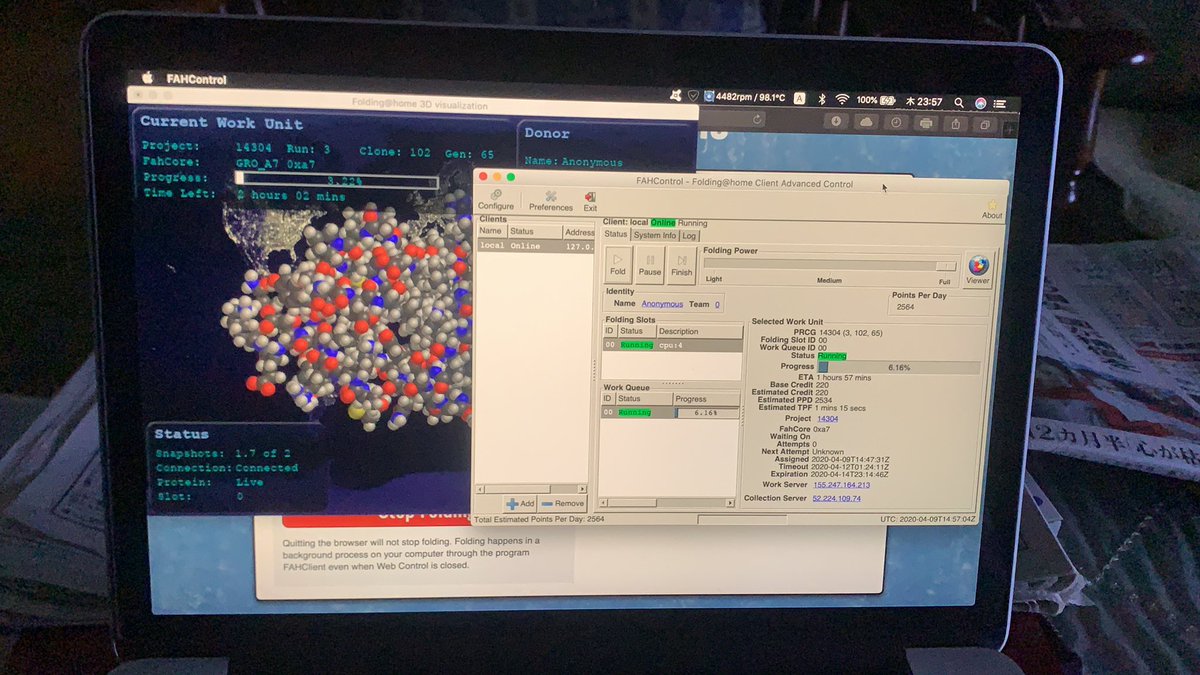Click Folding Slots Description column header
This screenshot has width=1200, height=675.
(x=699, y=331)
